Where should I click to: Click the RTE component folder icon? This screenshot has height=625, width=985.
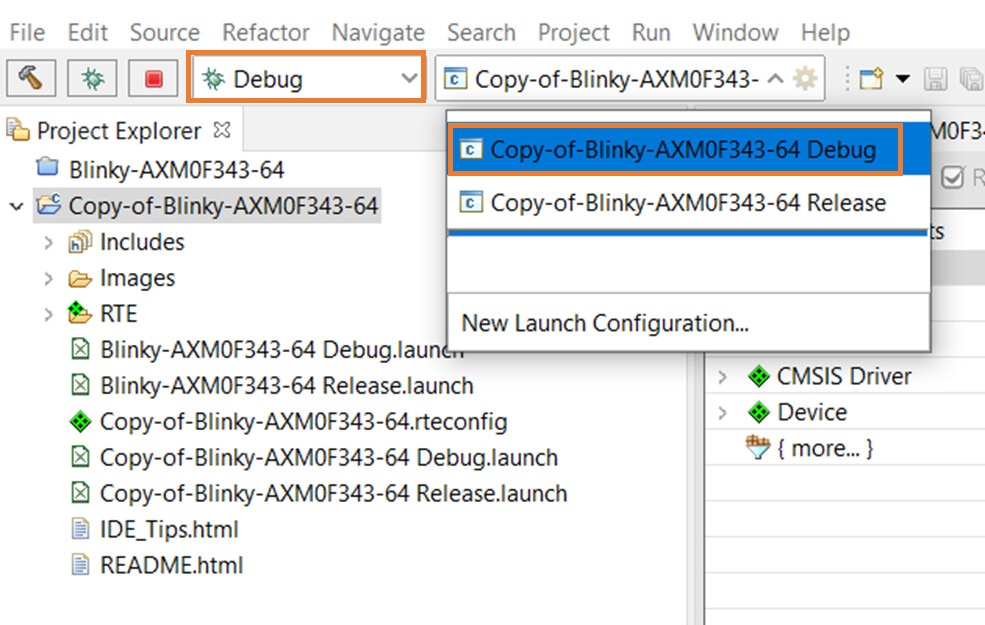pos(77,313)
